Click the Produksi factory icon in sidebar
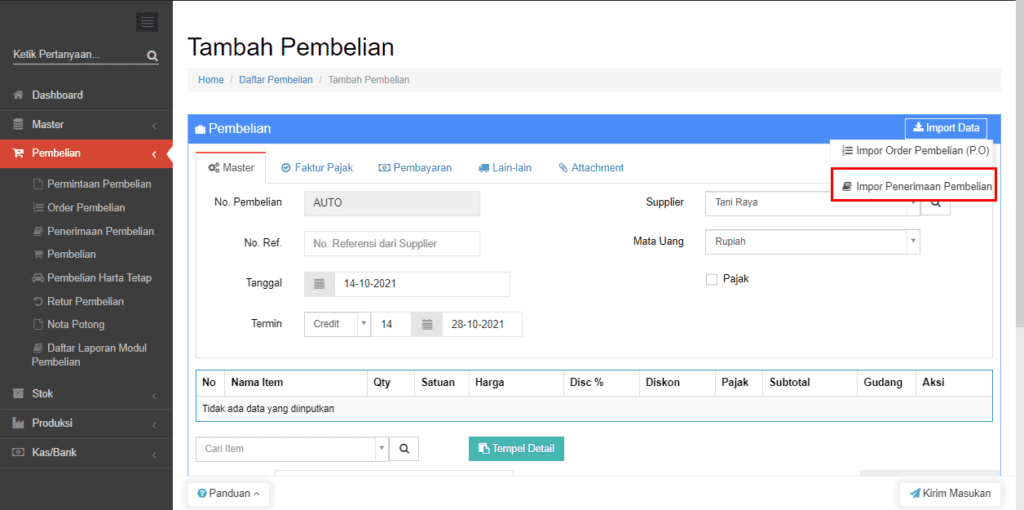Image resolution: width=1024 pixels, height=510 pixels. pyautogui.click(x=18, y=423)
